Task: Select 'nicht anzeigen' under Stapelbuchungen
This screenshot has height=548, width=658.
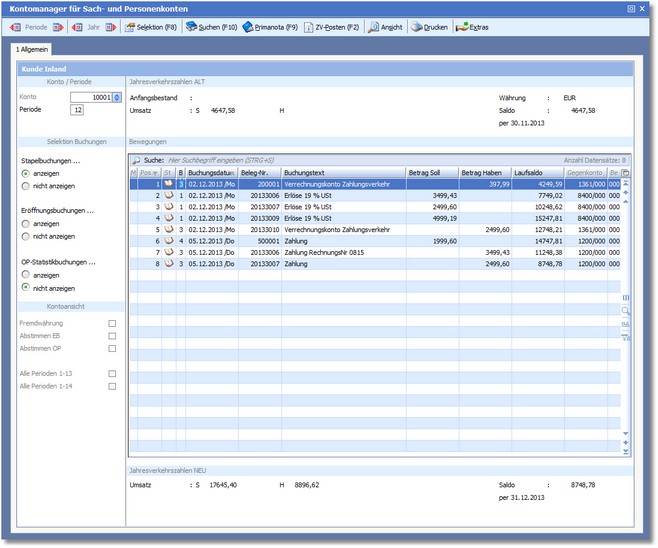Action: (25, 187)
